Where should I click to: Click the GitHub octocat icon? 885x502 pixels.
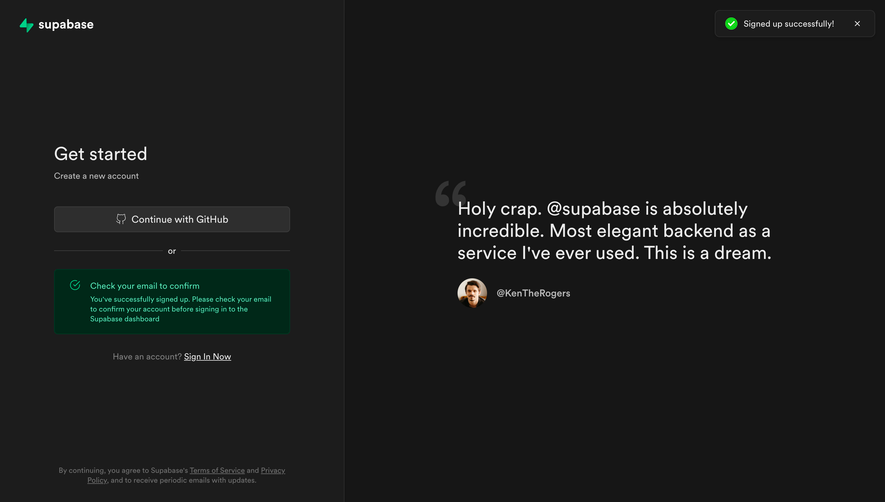(x=121, y=219)
